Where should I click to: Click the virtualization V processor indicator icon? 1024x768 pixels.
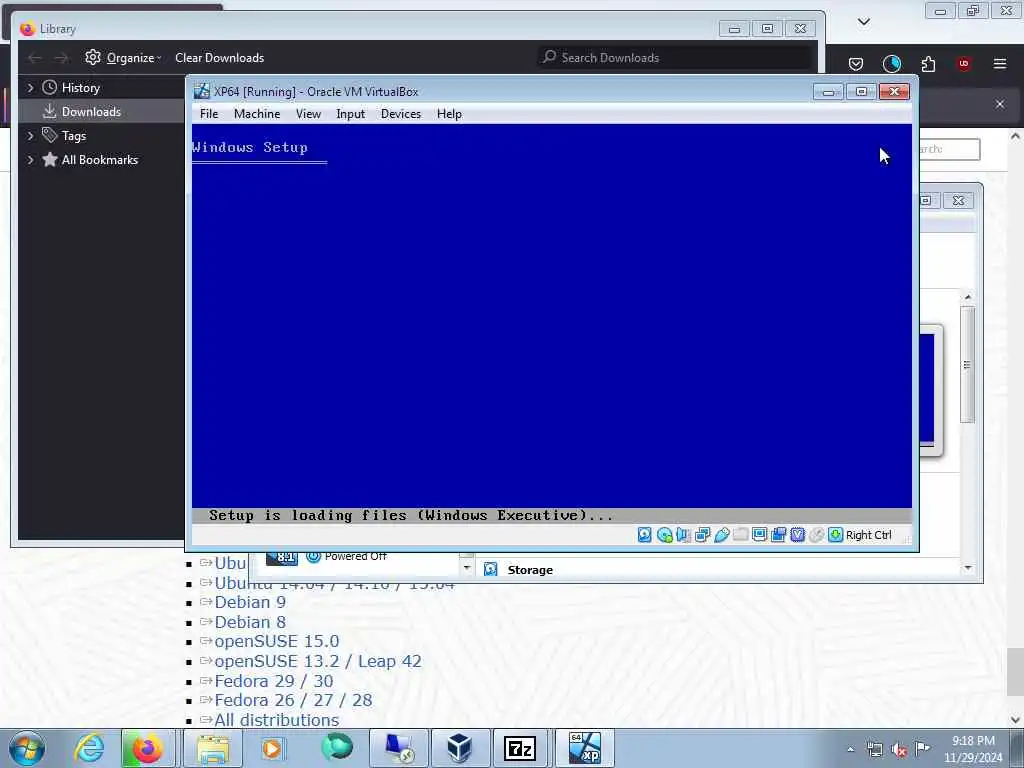pos(797,535)
